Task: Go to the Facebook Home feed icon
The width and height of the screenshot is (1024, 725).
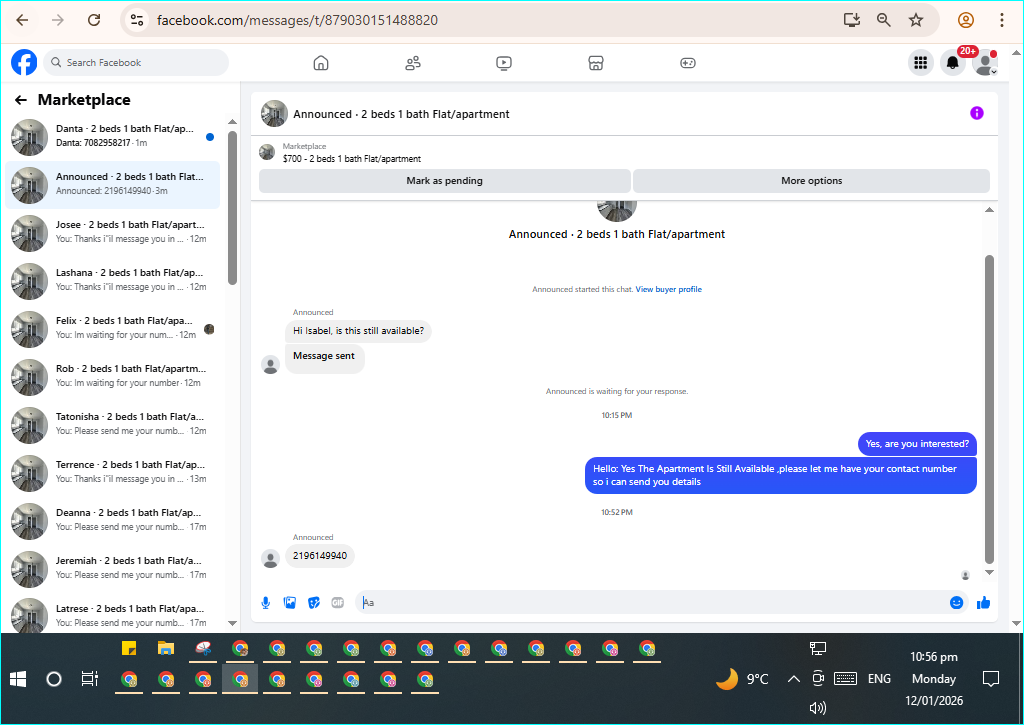Action: point(321,63)
